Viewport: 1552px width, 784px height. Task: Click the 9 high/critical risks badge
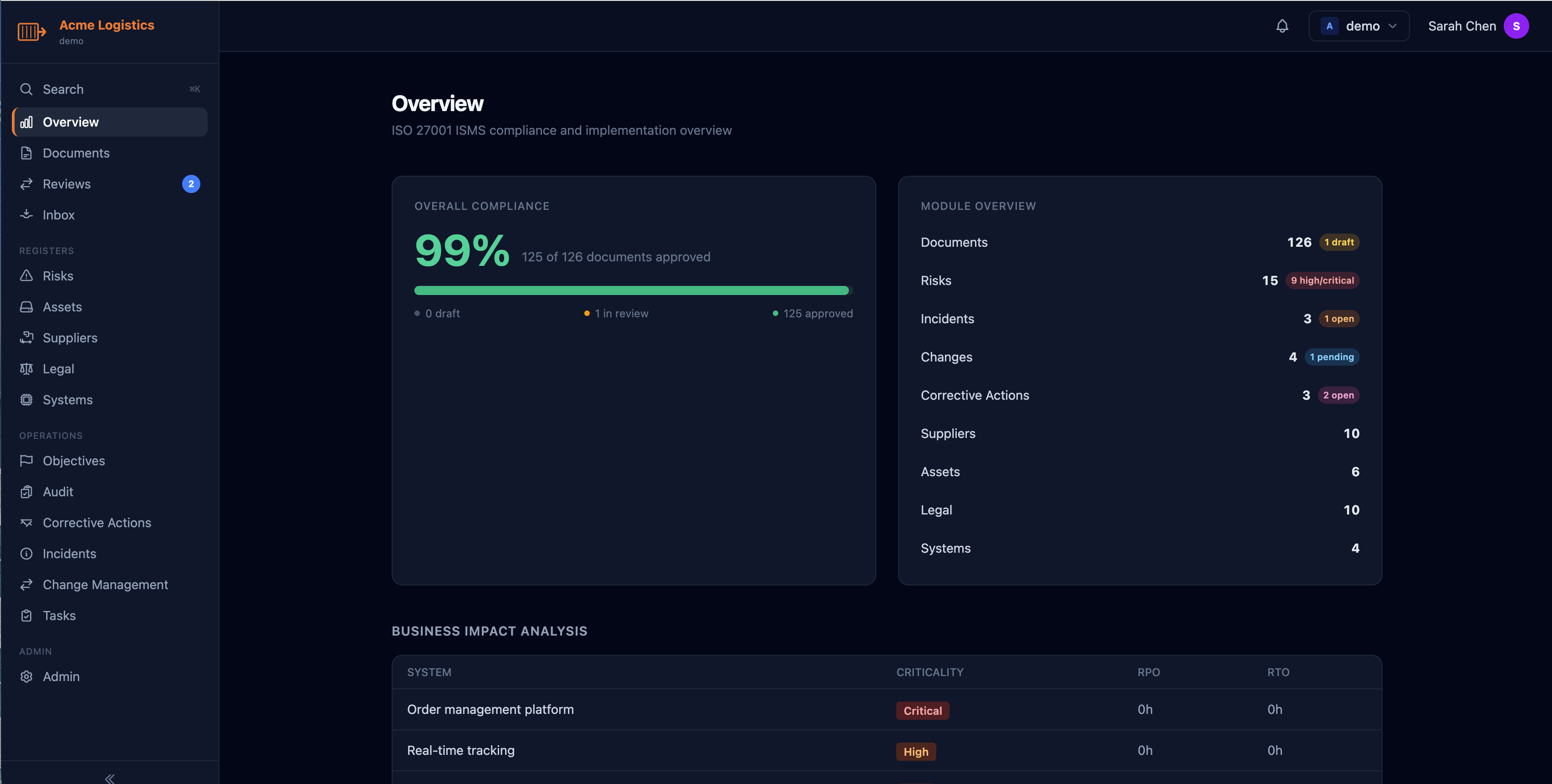click(1322, 280)
